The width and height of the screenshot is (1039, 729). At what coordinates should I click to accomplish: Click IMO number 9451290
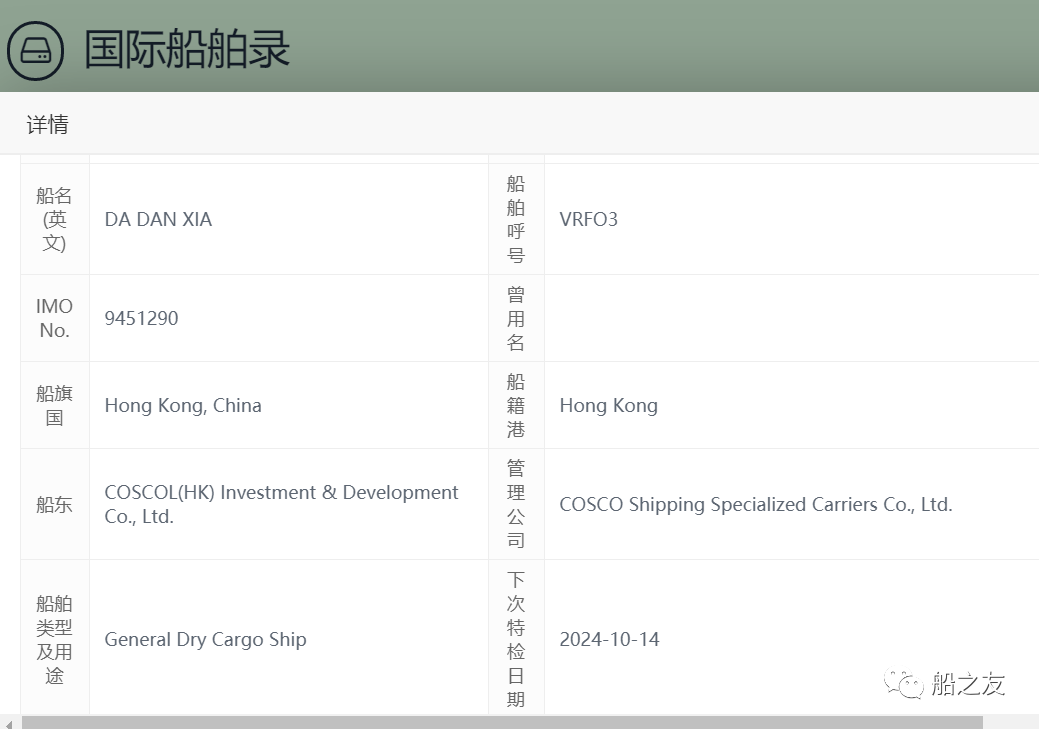click(141, 318)
